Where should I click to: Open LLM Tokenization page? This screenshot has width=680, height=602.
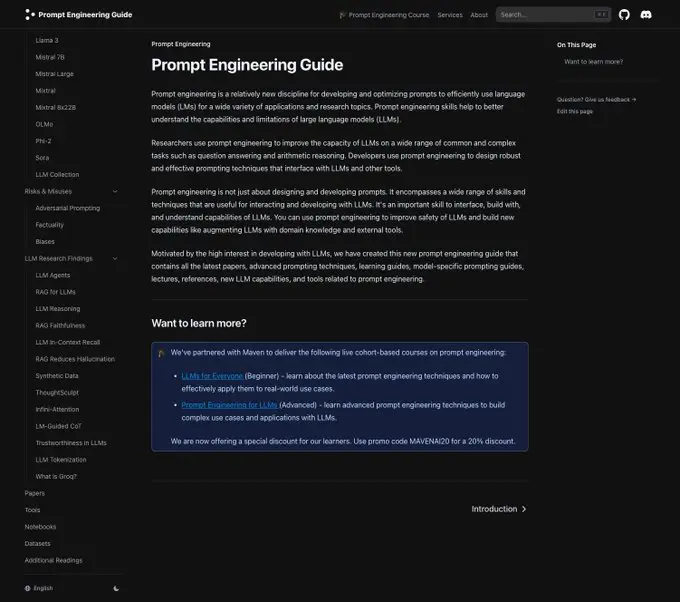pyautogui.click(x=61, y=460)
